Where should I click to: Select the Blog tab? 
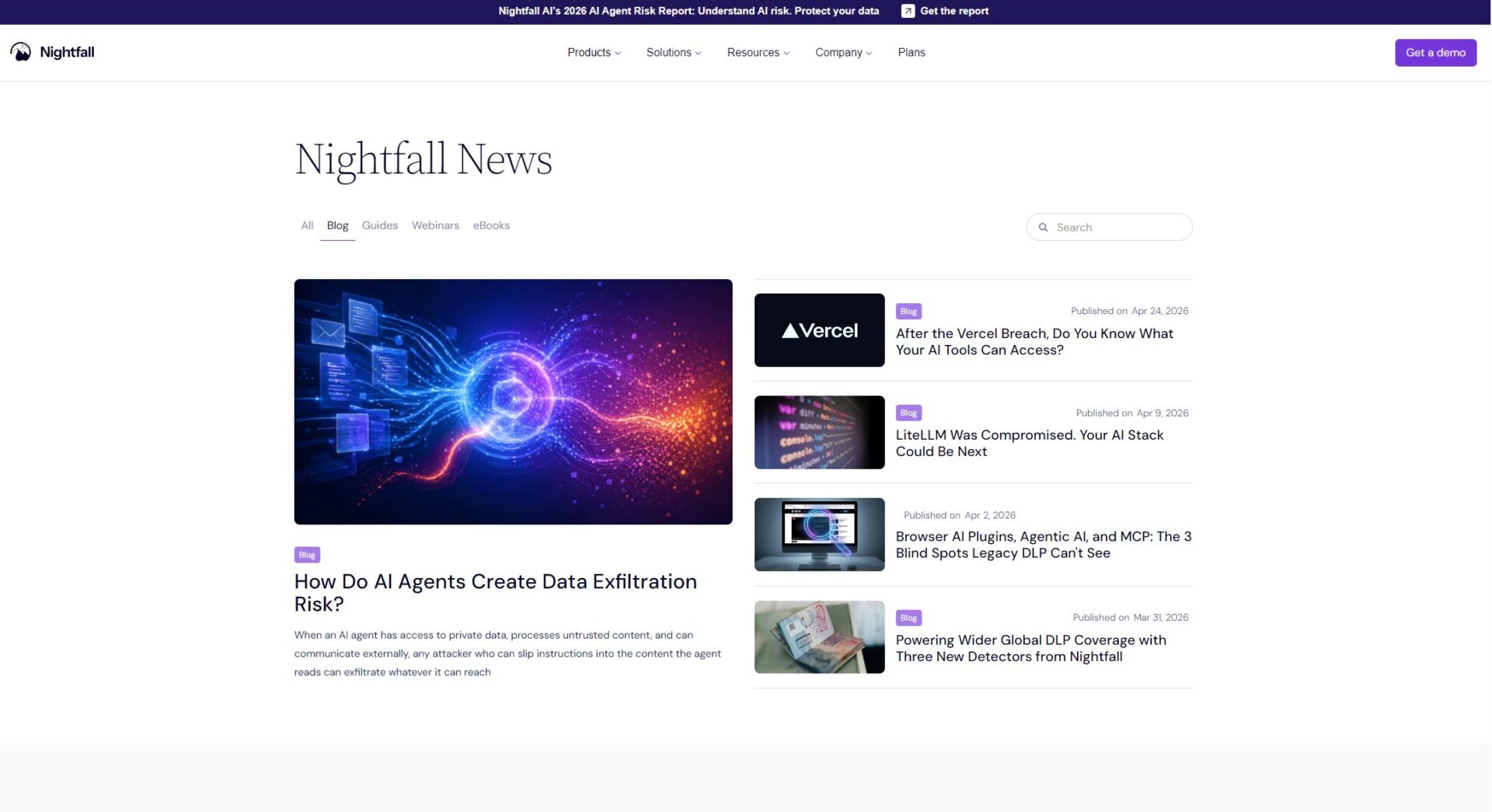pos(337,225)
